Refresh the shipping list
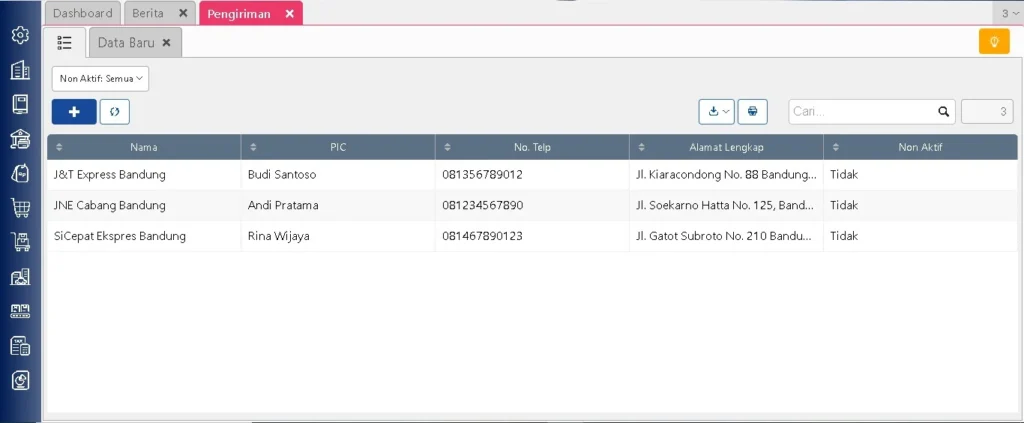Screen dimensions: 1024x423 [x=115, y=112]
